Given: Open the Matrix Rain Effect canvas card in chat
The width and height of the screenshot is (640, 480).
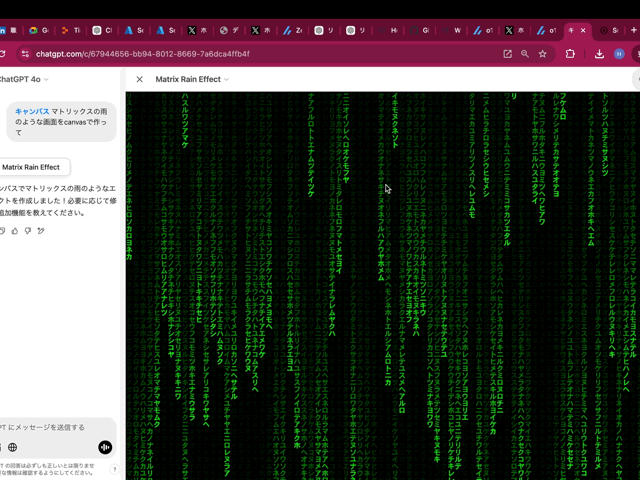Looking at the screenshot, I should point(34,167).
